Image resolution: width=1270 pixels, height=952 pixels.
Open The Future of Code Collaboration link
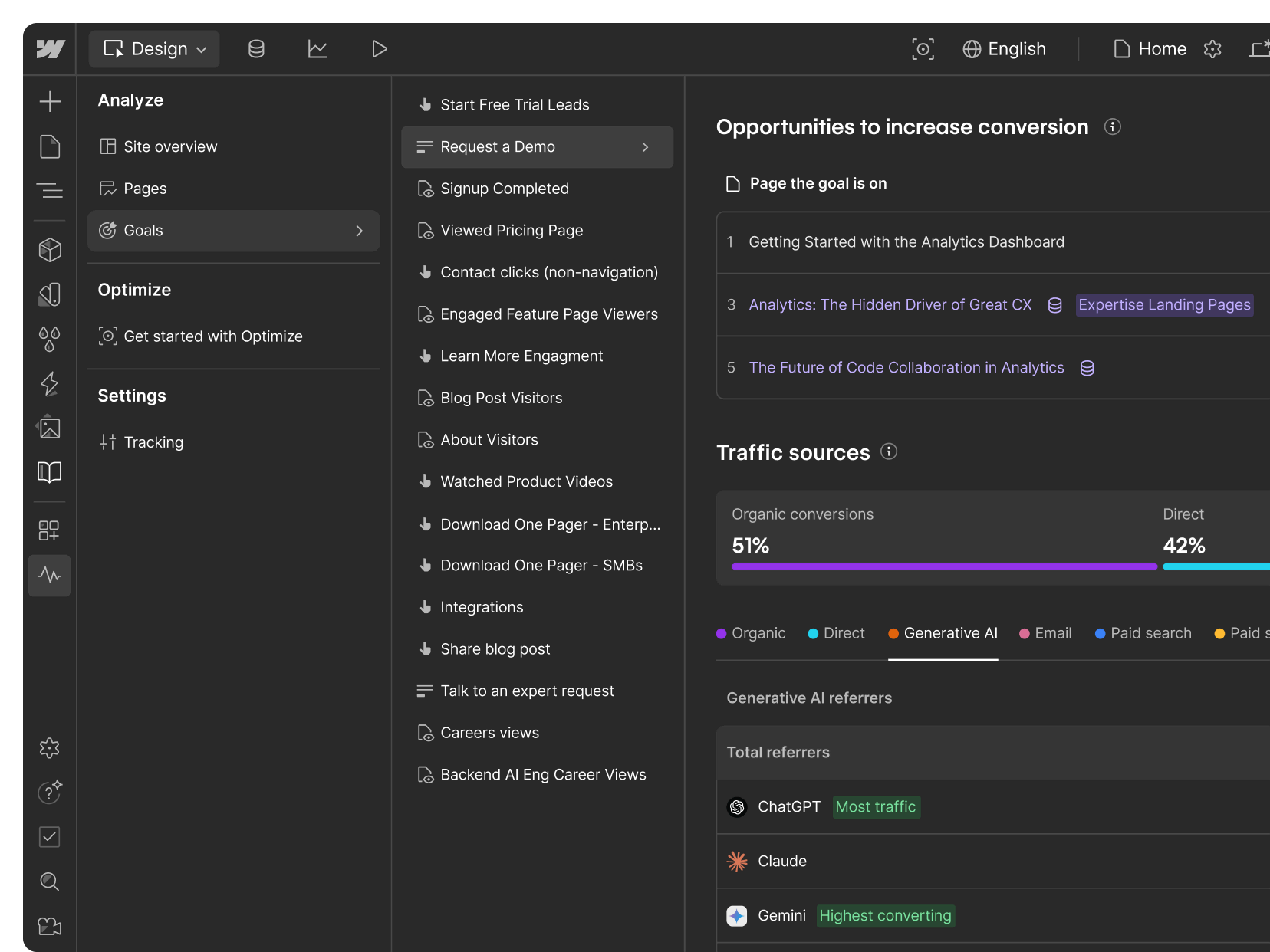pyautogui.click(x=906, y=368)
